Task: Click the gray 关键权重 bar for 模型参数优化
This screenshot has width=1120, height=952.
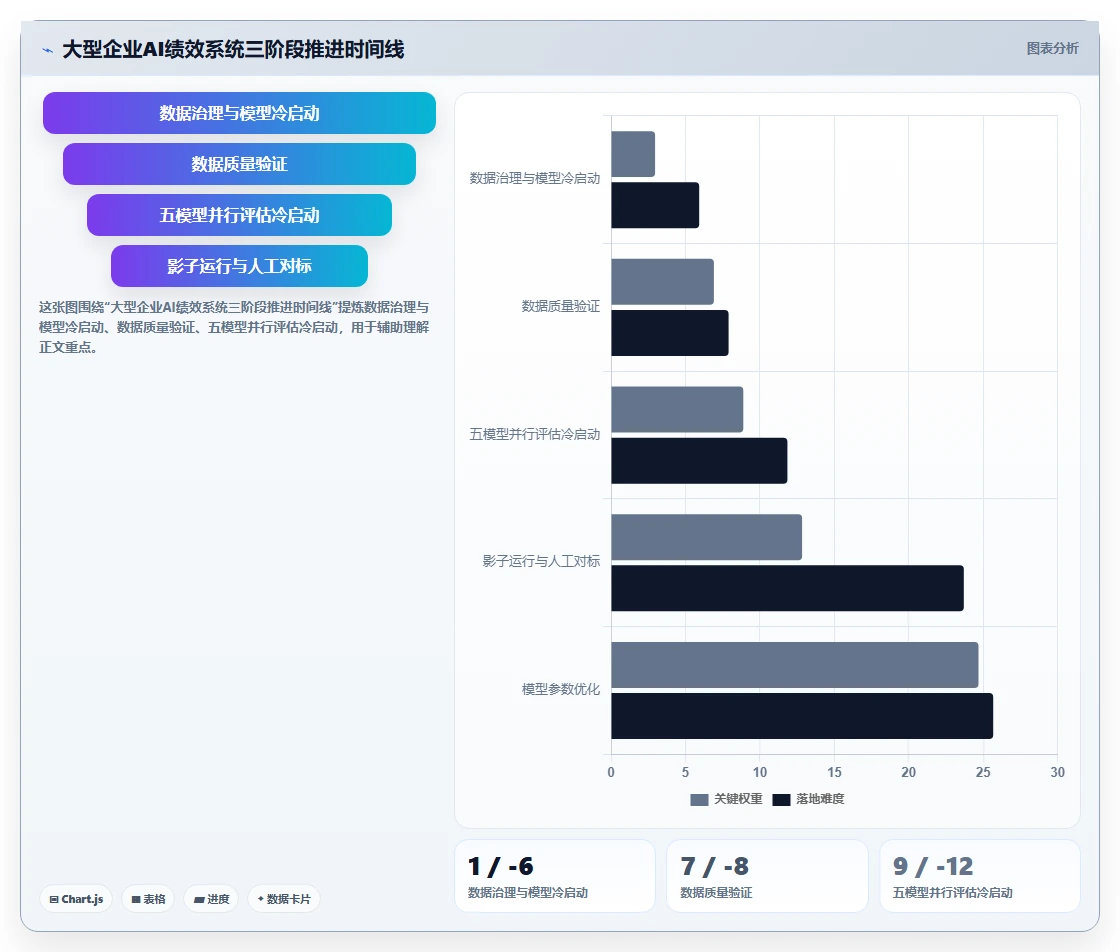Action: pos(795,665)
